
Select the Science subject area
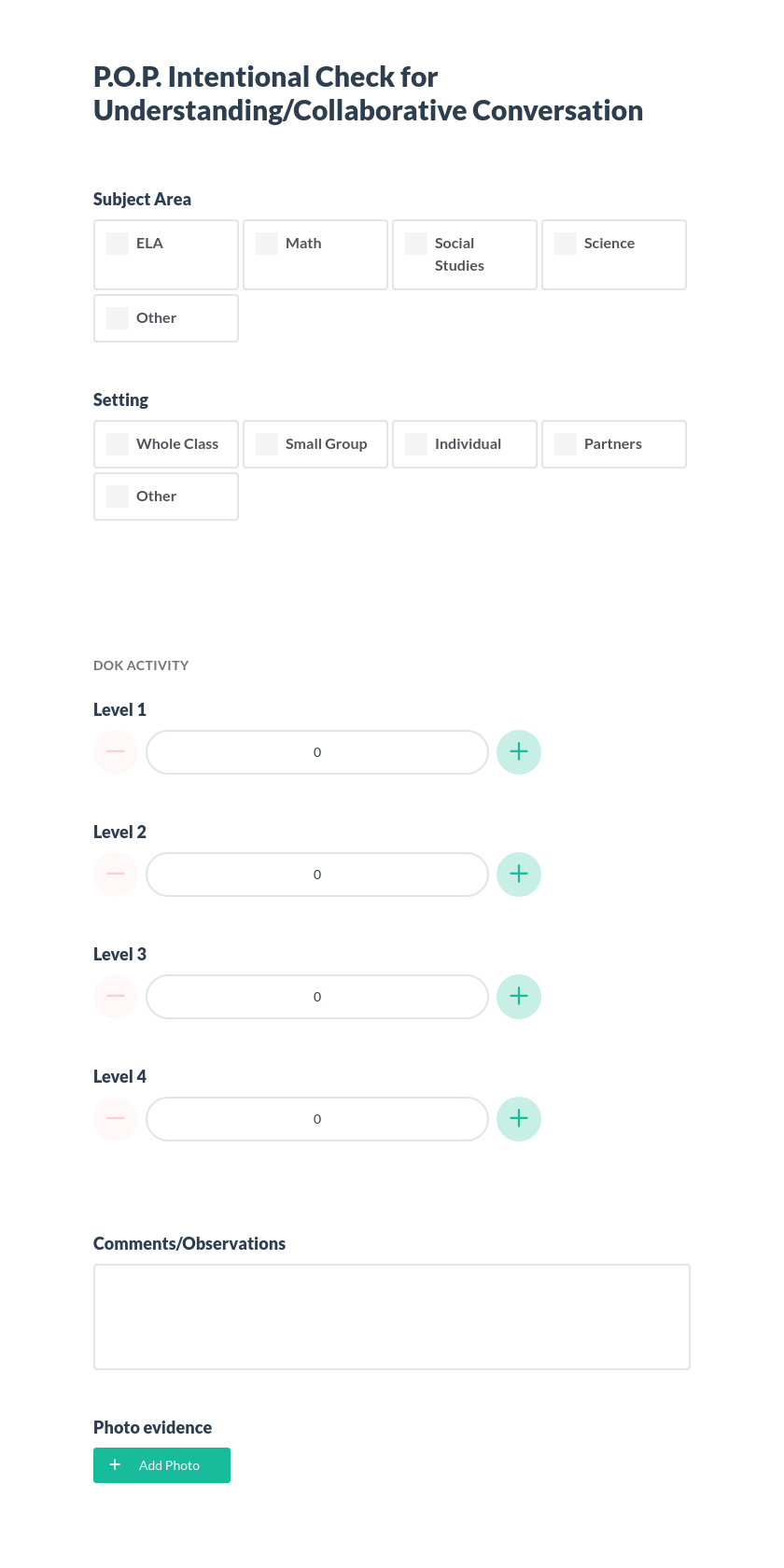[x=565, y=243]
